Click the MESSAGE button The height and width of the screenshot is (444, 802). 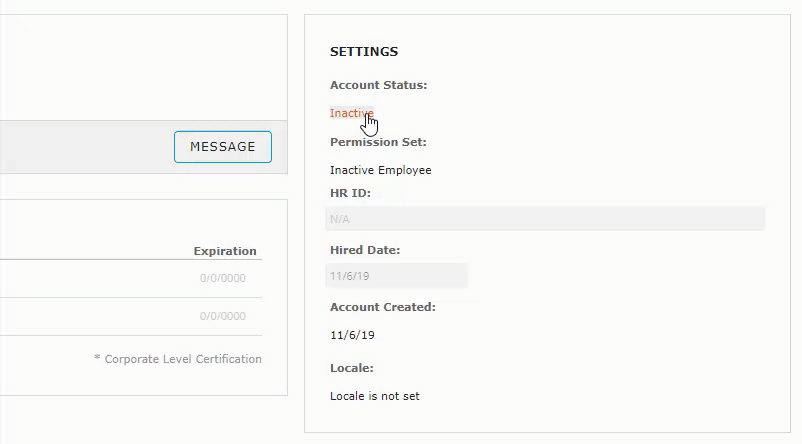pos(222,146)
